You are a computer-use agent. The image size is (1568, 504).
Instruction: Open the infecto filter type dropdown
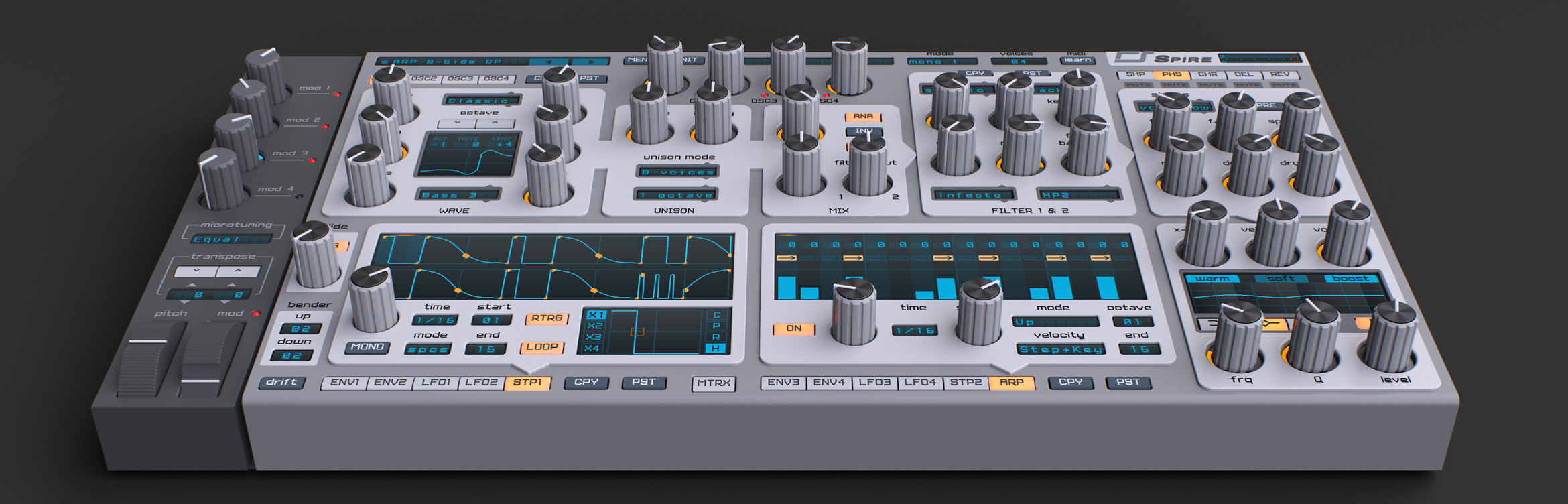[x=974, y=195]
